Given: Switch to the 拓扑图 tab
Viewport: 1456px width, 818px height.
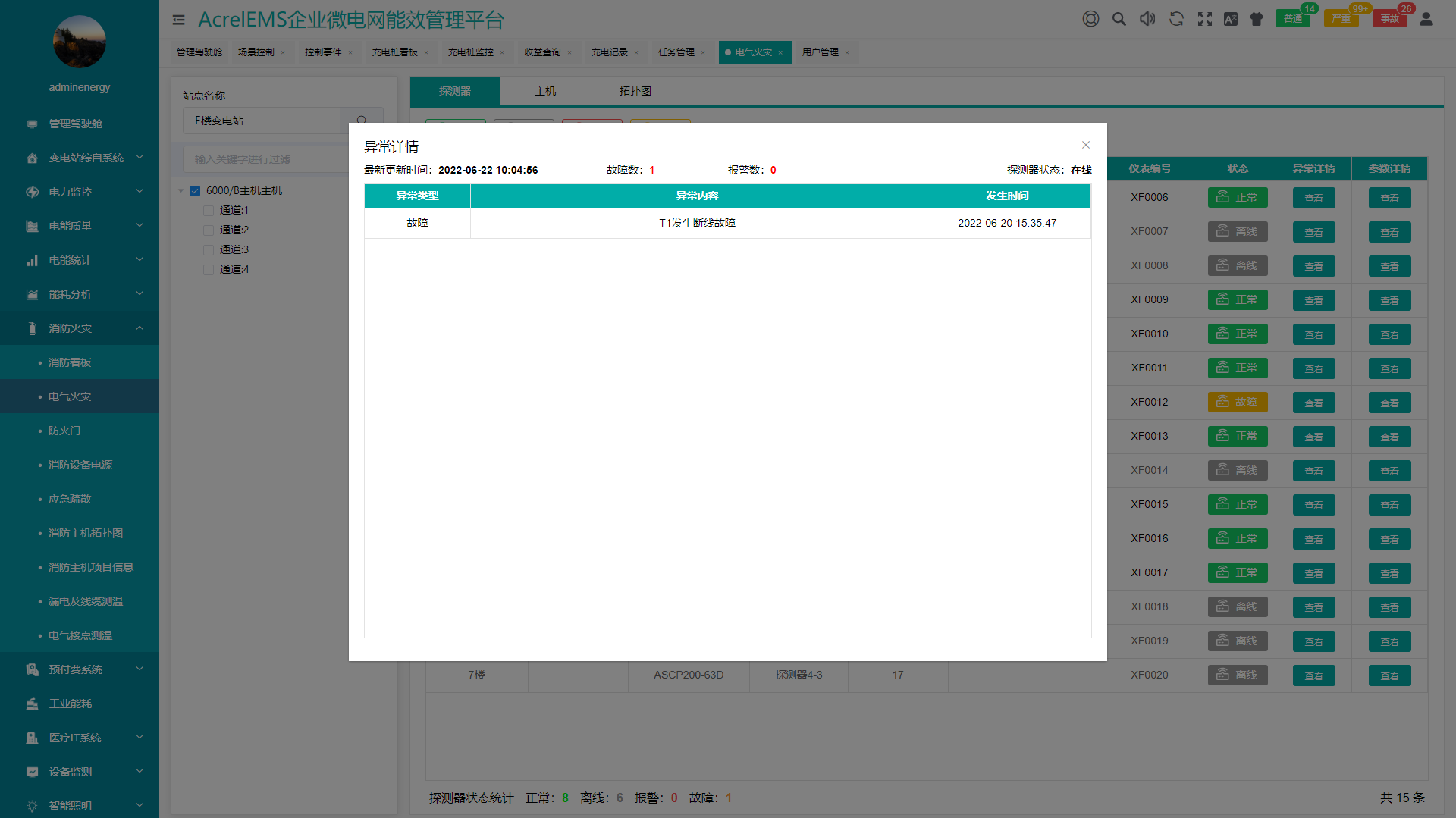Looking at the screenshot, I should pos(635,91).
